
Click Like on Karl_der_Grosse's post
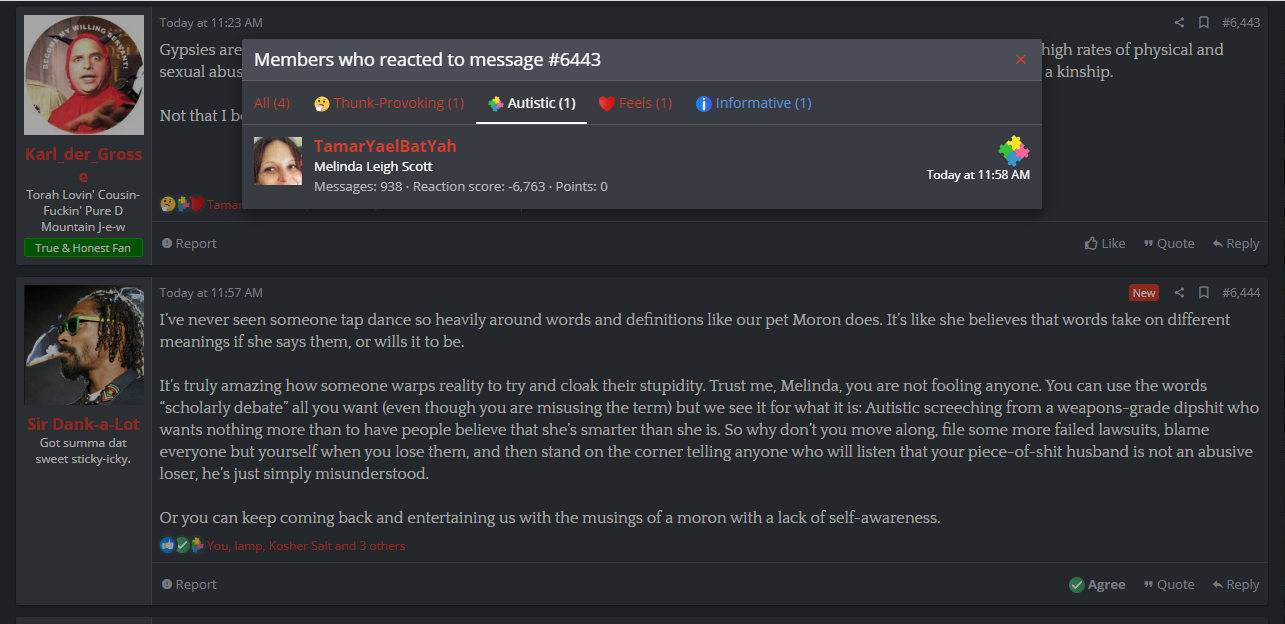coord(1105,243)
